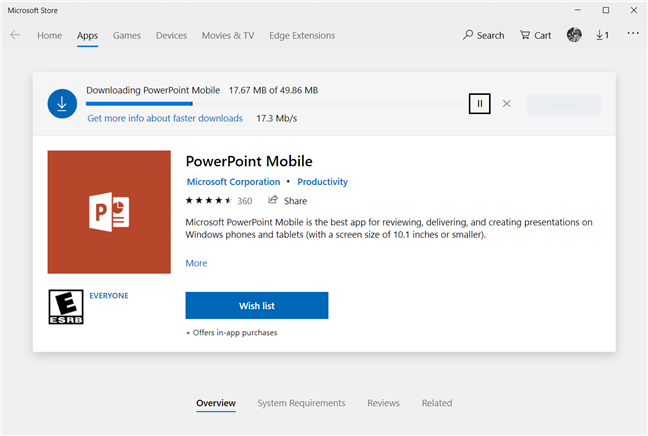Open the shopping Cart
Screen dimensions: 648x436
click(536, 35)
